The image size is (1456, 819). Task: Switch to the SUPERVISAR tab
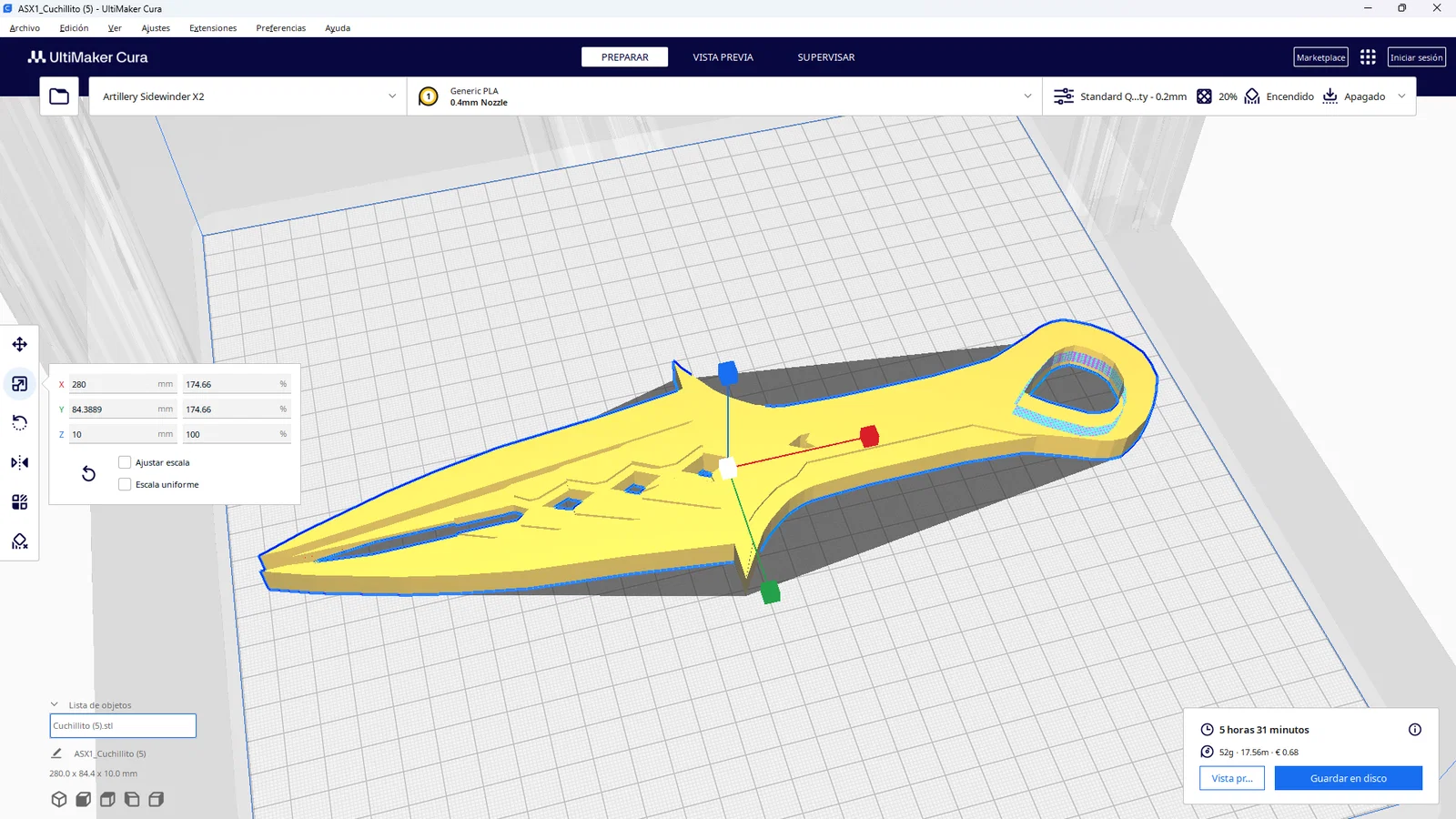826,57
